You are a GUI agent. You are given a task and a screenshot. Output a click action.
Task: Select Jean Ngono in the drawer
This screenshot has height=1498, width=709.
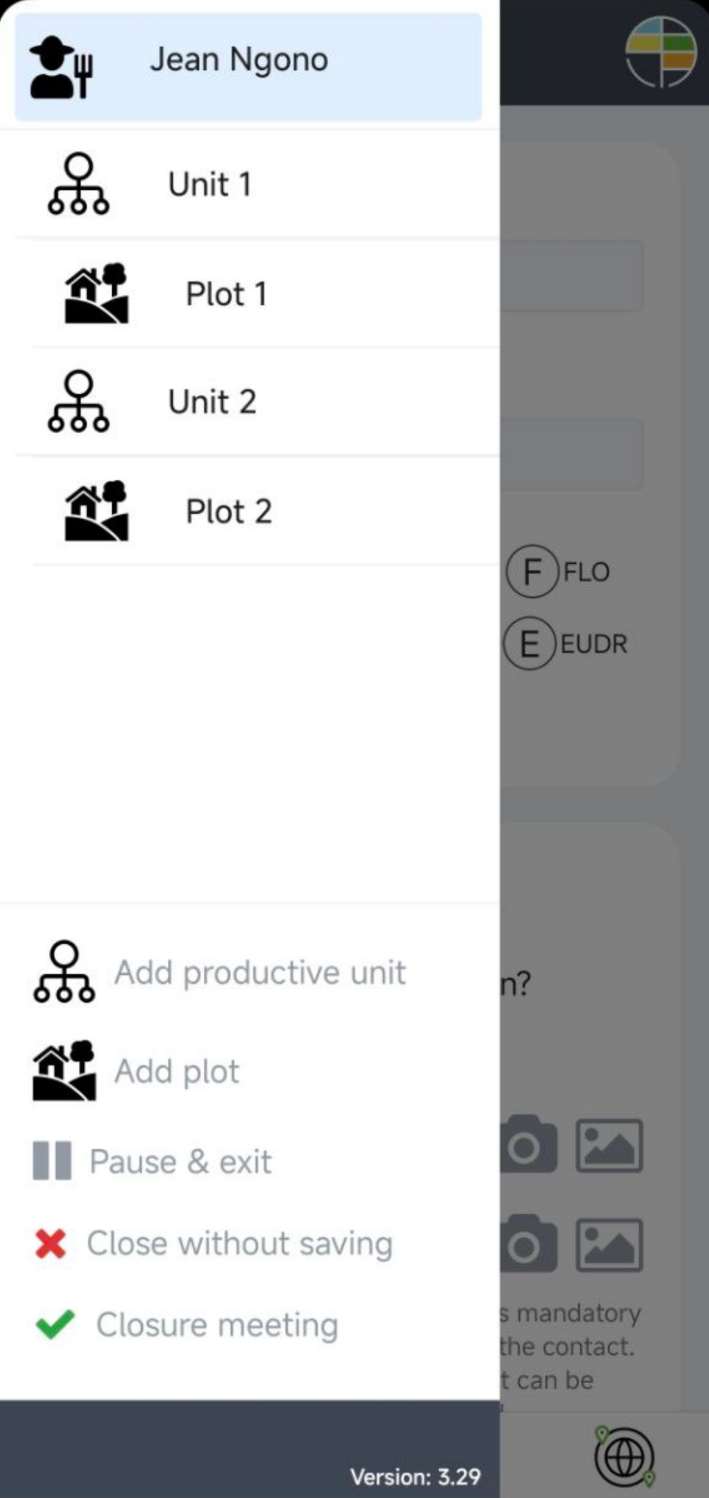(x=239, y=60)
